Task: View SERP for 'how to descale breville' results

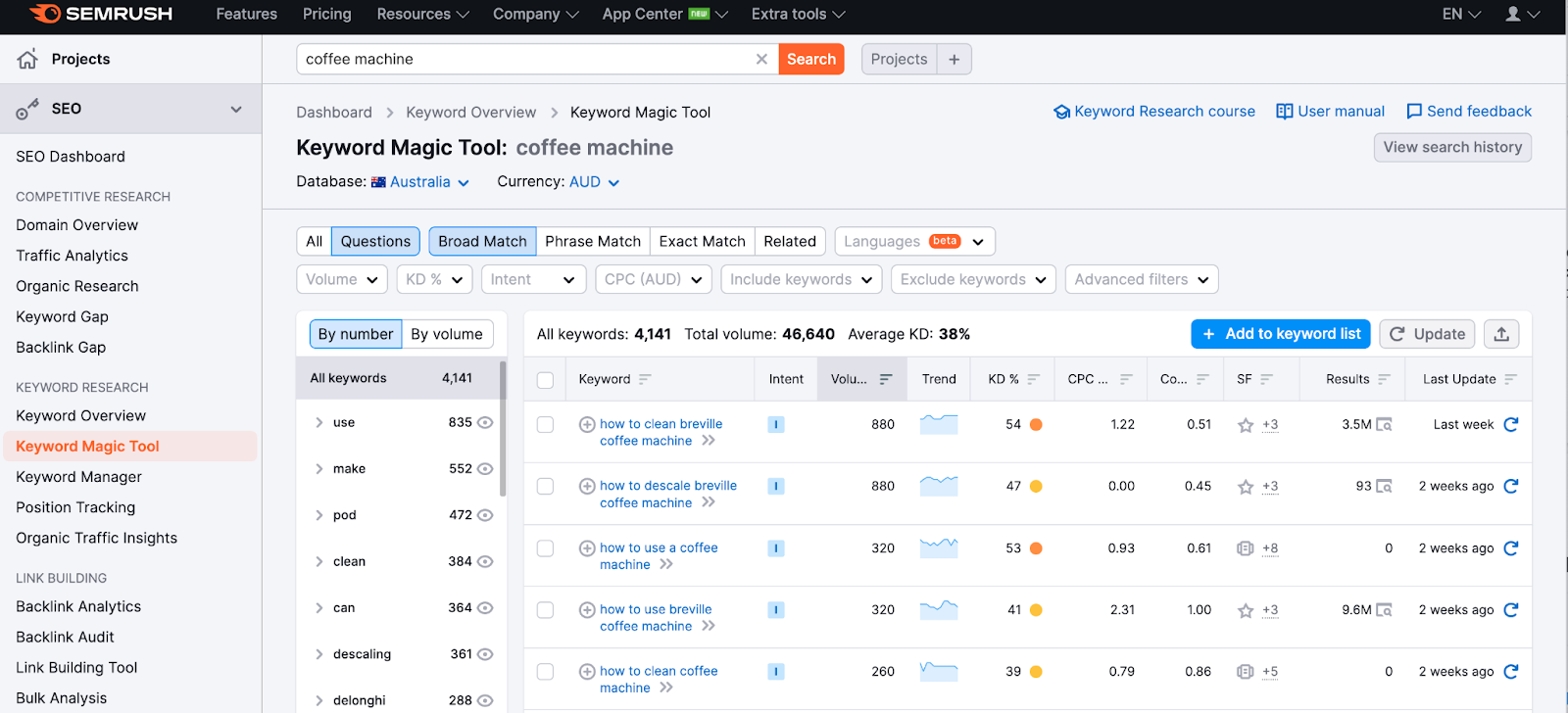Action: pyautogui.click(x=1384, y=486)
